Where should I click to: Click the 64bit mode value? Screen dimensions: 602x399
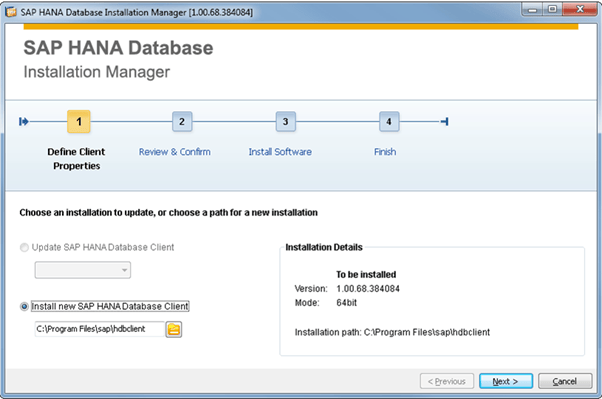tap(346, 303)
